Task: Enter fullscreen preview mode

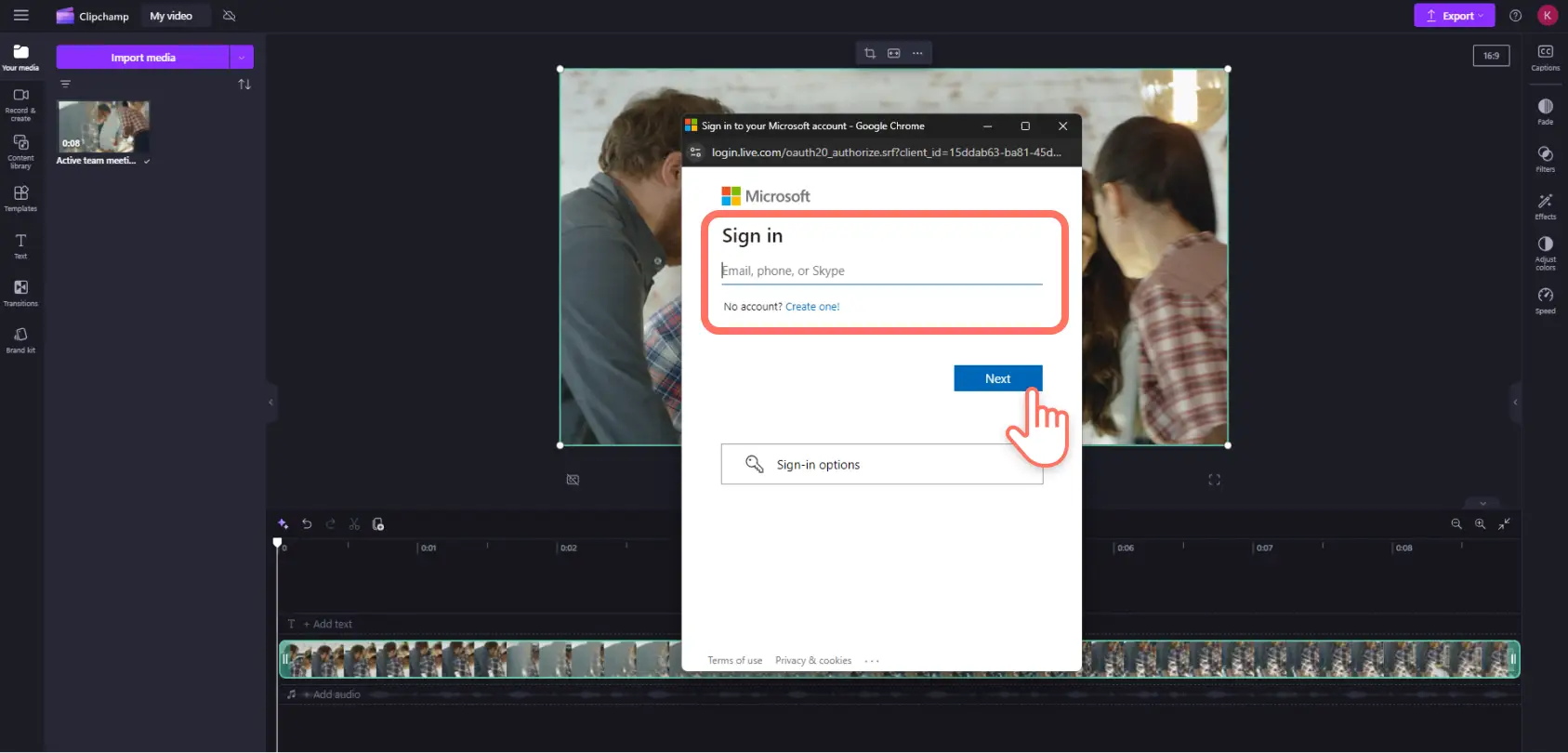Action: tap(1214, 480)
